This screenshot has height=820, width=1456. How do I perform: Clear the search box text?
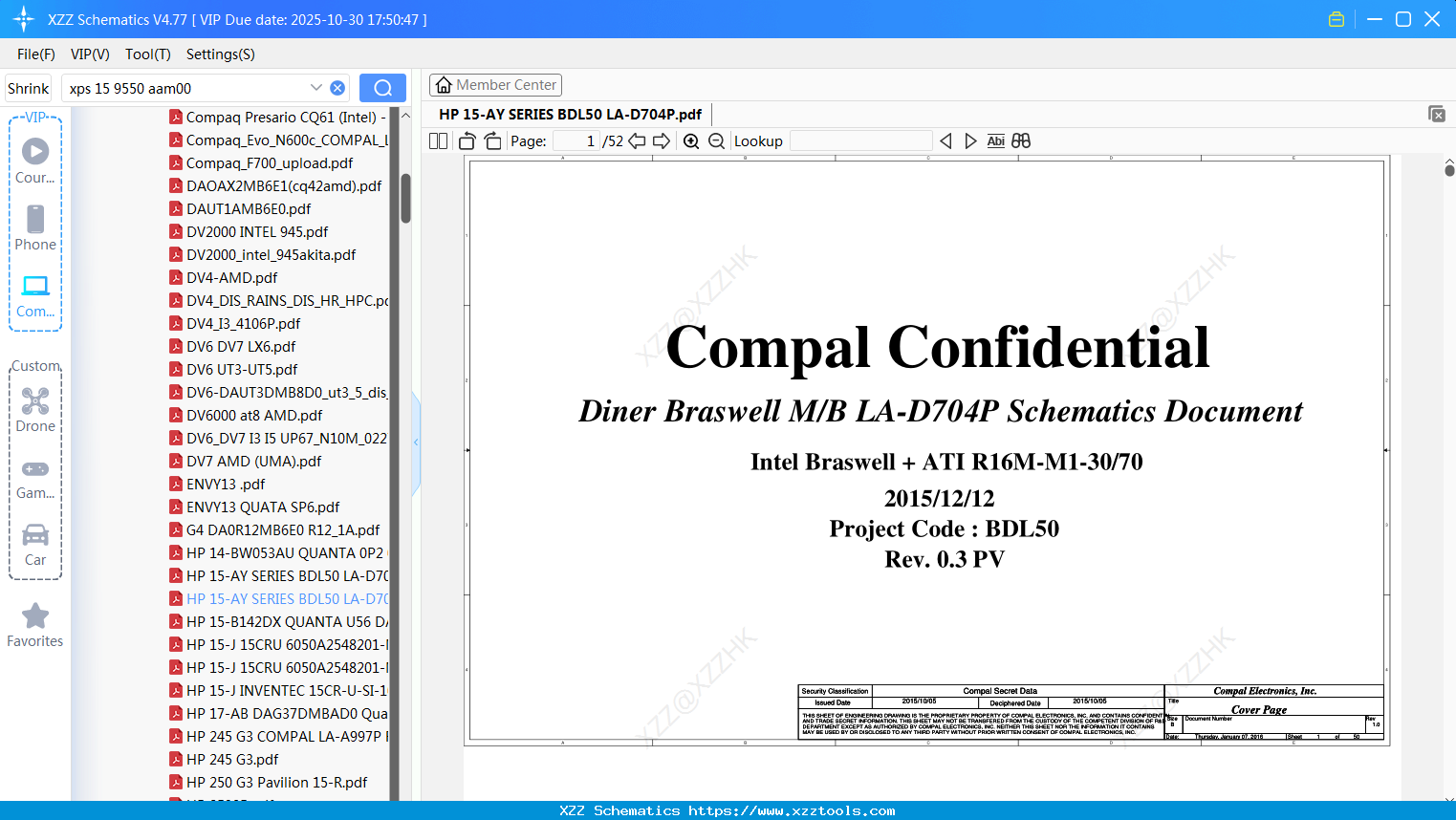[337, 88]
